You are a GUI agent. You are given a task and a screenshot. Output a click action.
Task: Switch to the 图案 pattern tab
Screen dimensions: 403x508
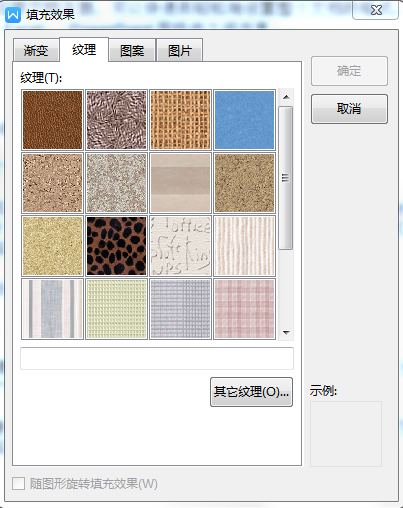coord(132,51)
